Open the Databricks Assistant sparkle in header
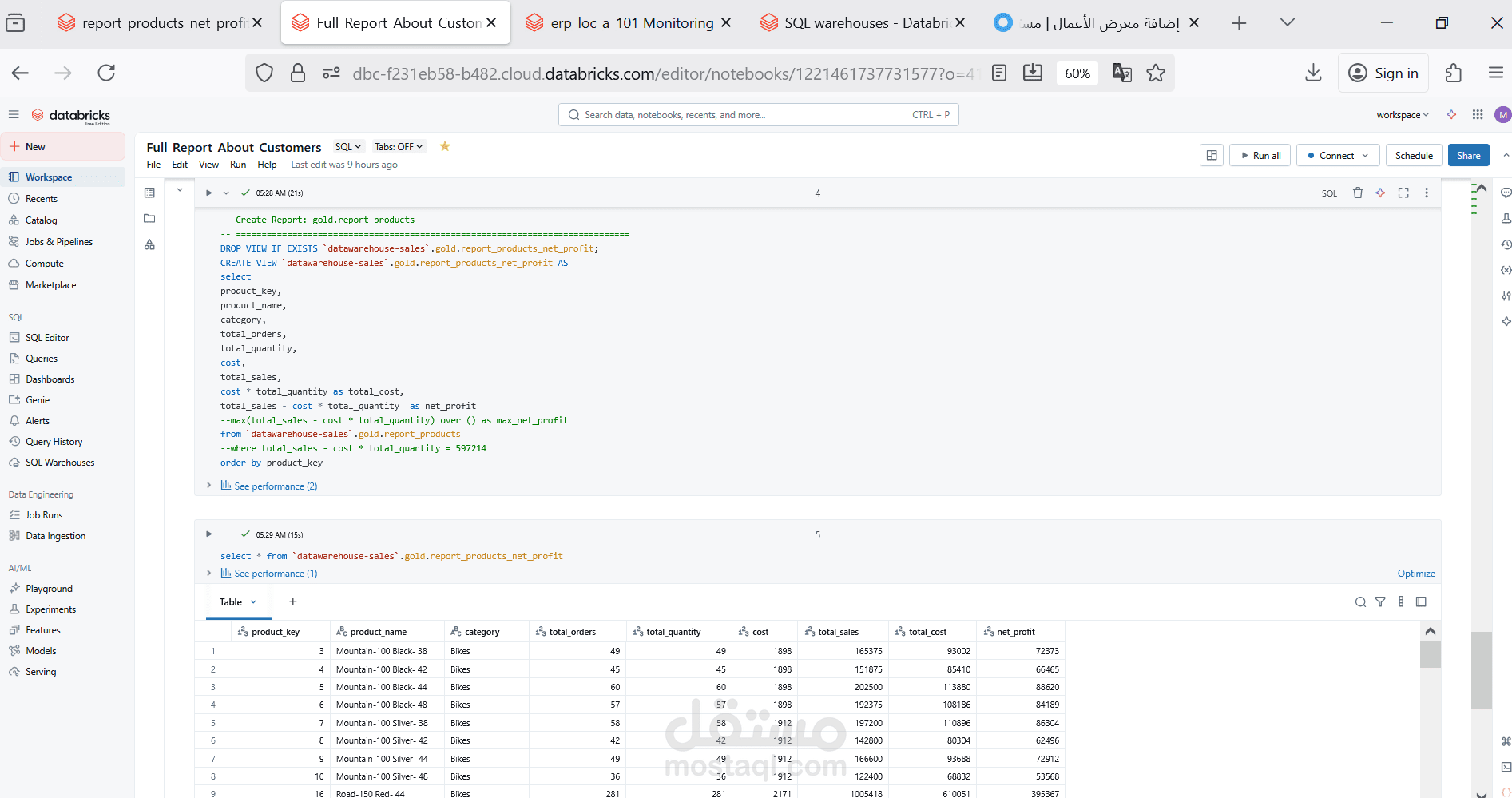This screenshot has height=798, width=1512. pyautogui.click(x=1451, y=114)
